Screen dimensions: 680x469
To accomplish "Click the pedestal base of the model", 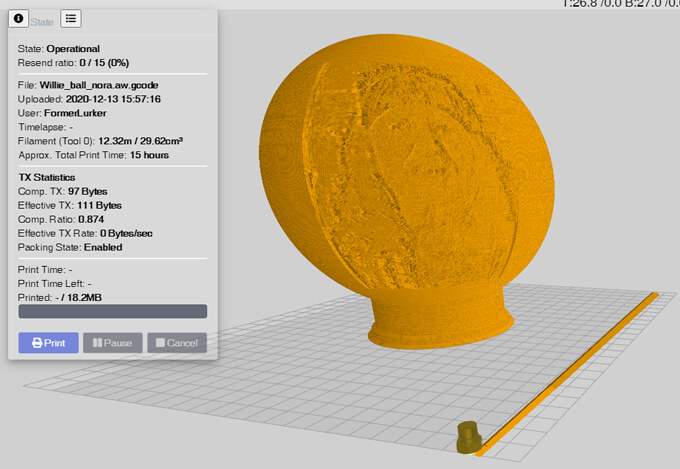I will pos(441,319).
